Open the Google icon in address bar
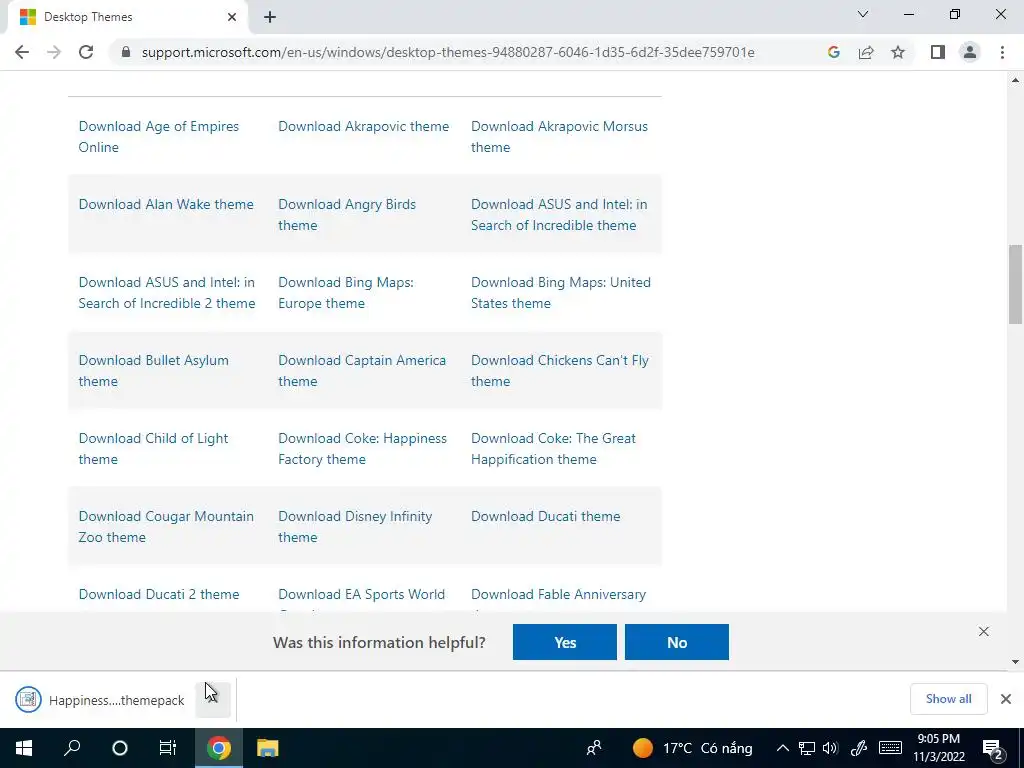Image resolution: width=1024 pixels, height=768 pixels. click(x=833, y=52)
